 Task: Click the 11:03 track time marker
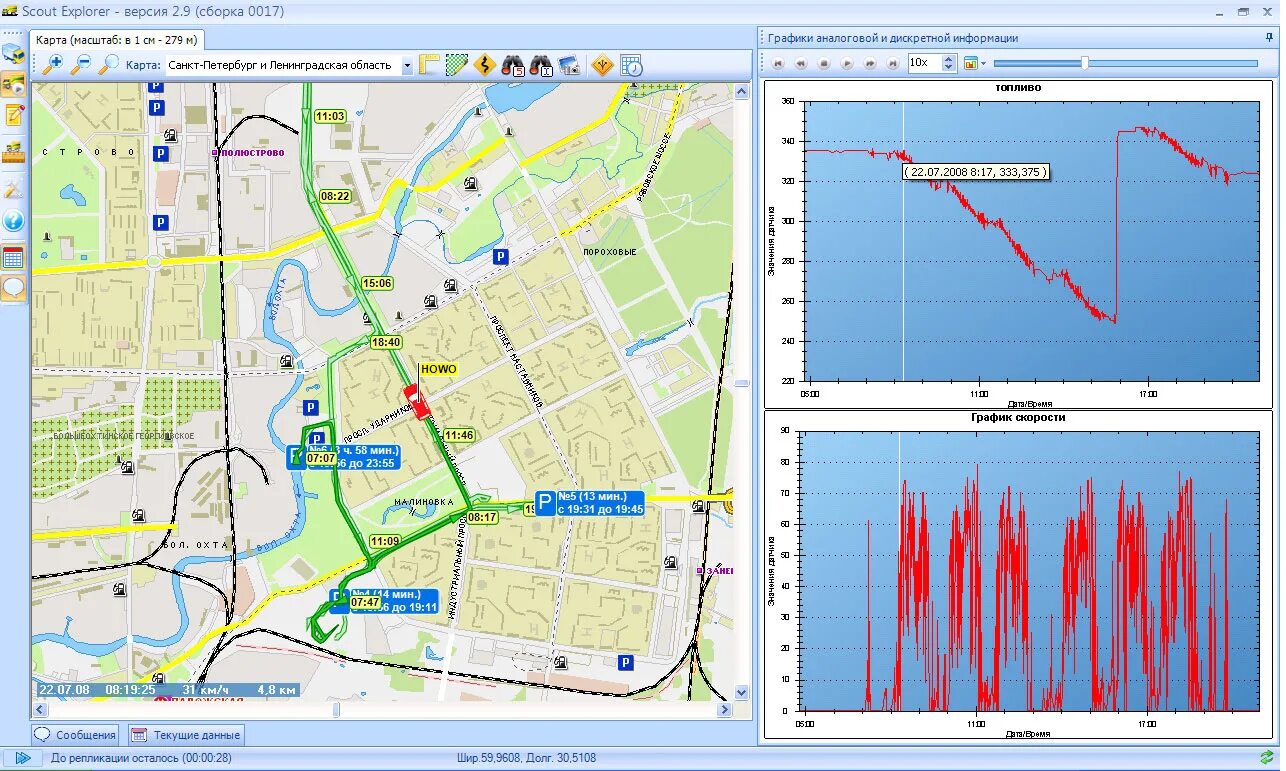point(330,116)
